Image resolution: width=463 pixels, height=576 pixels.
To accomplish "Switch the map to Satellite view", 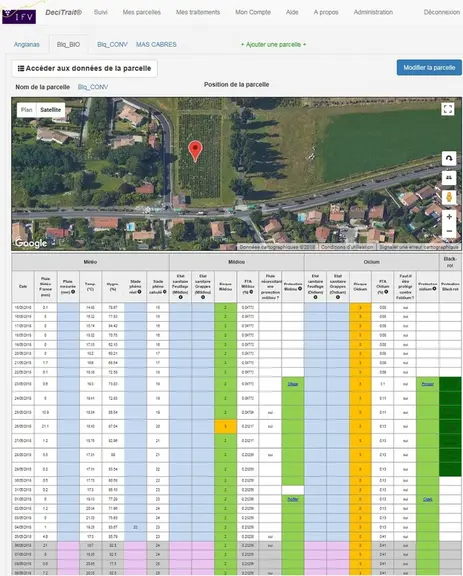I will click(x=51, y=110).
